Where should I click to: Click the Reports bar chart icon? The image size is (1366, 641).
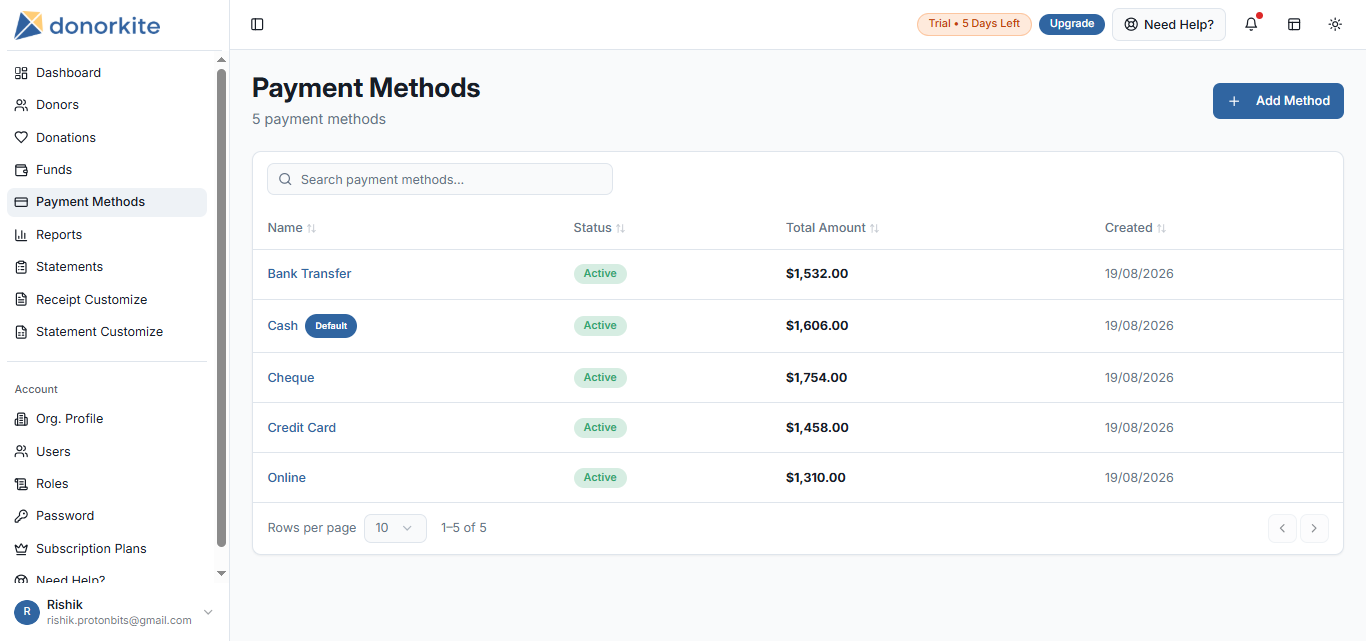coord(21,235)
